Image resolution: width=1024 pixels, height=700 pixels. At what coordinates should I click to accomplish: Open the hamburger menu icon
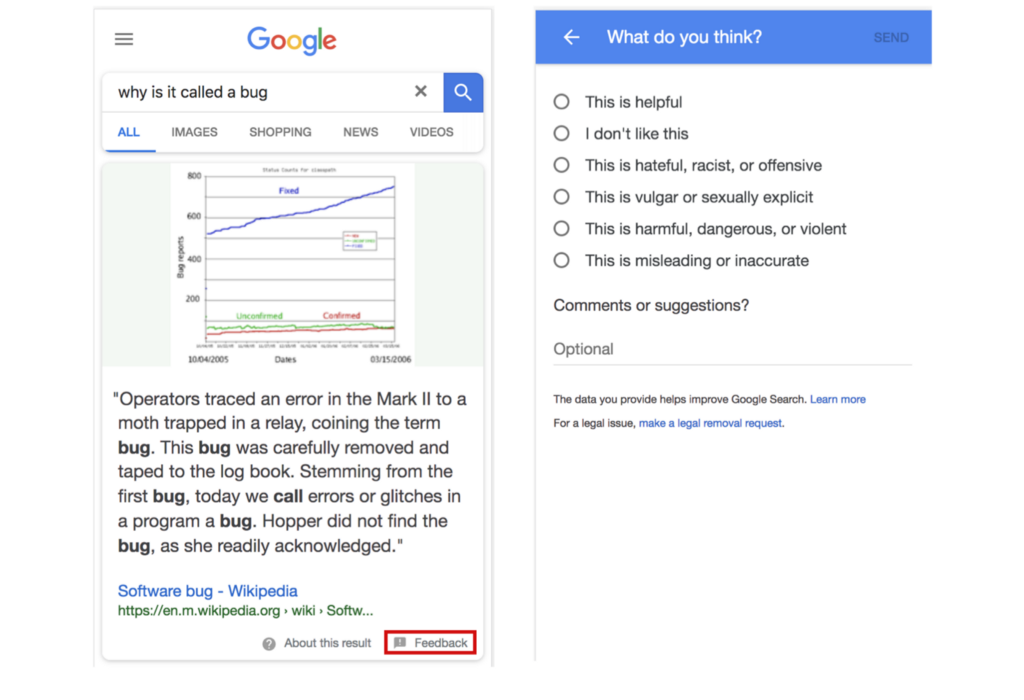(124, 39)
